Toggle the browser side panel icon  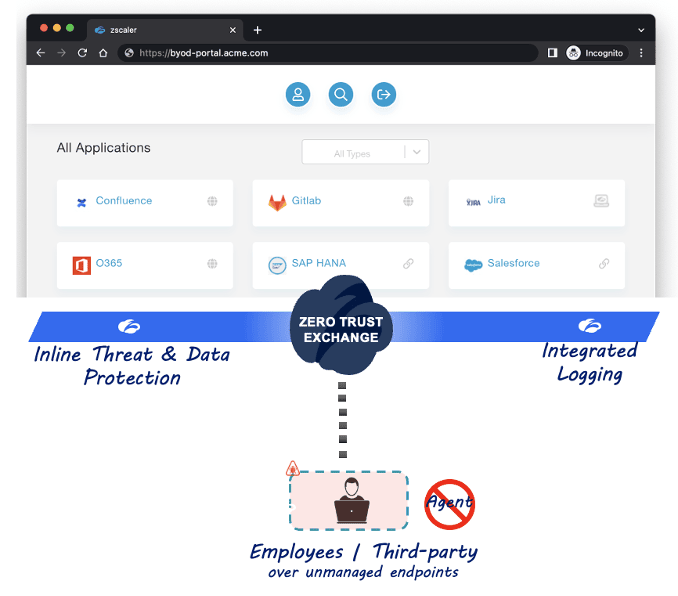pos(552,53)
